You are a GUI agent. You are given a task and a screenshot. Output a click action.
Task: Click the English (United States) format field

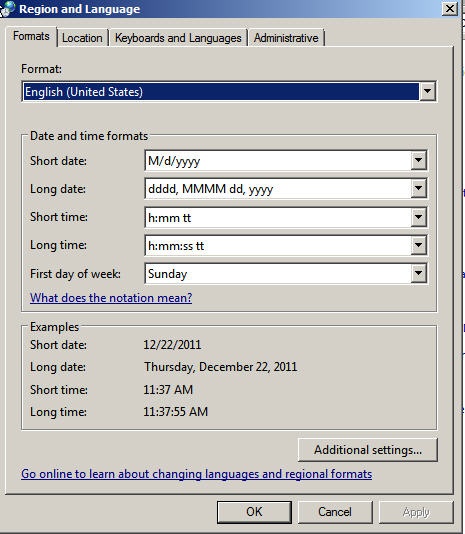221,92
